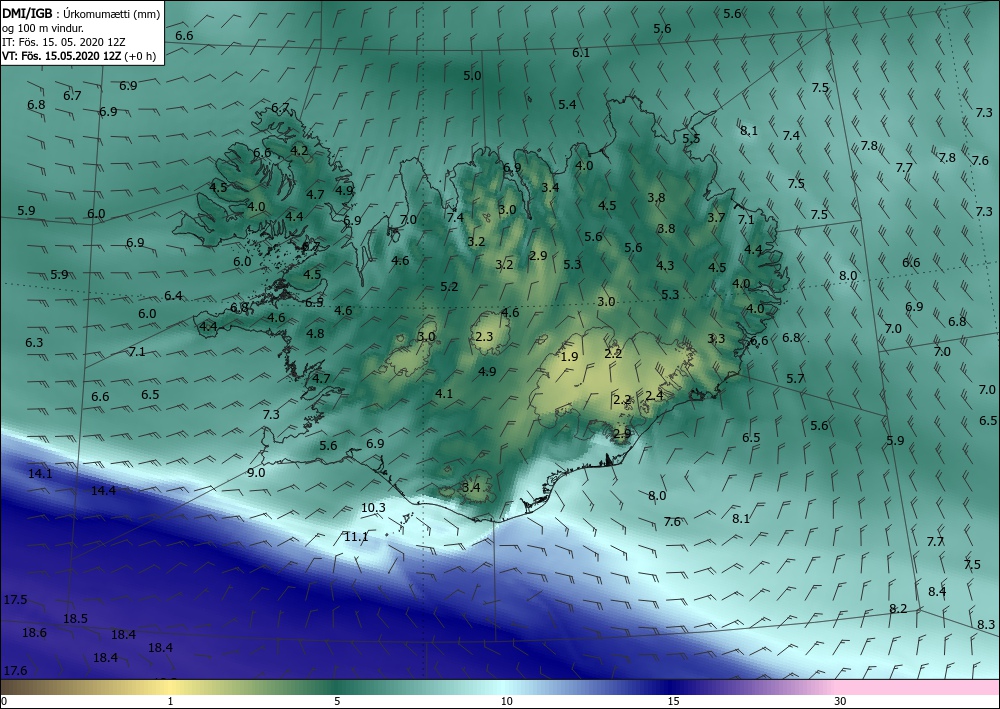
Task: Click the map value '4.3'
Action: tap(665, 265)
